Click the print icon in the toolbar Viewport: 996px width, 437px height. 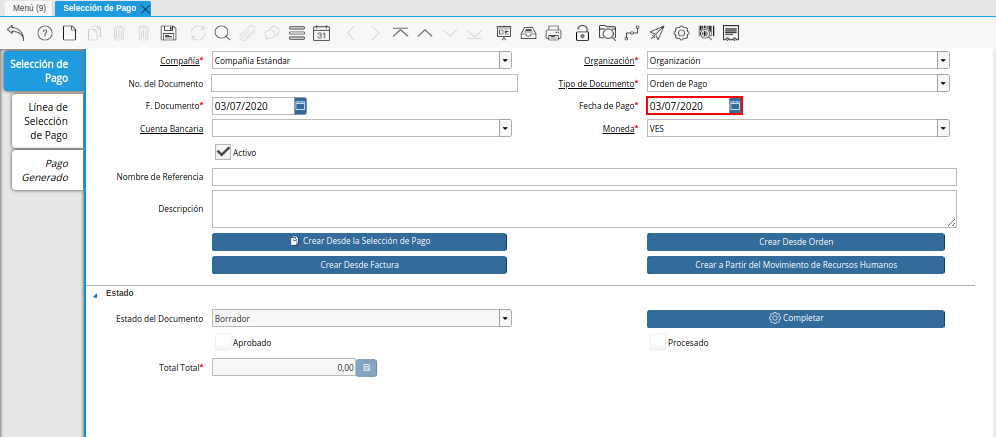pyautogui.click(x=554, y=33)
